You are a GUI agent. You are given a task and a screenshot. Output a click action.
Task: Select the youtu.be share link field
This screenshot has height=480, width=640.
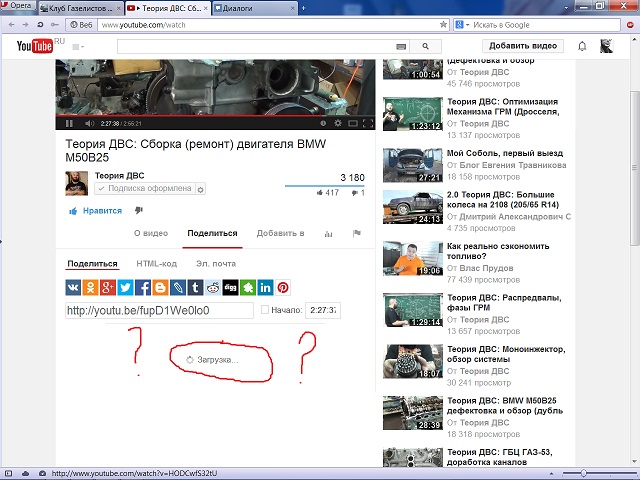point(159,311)
